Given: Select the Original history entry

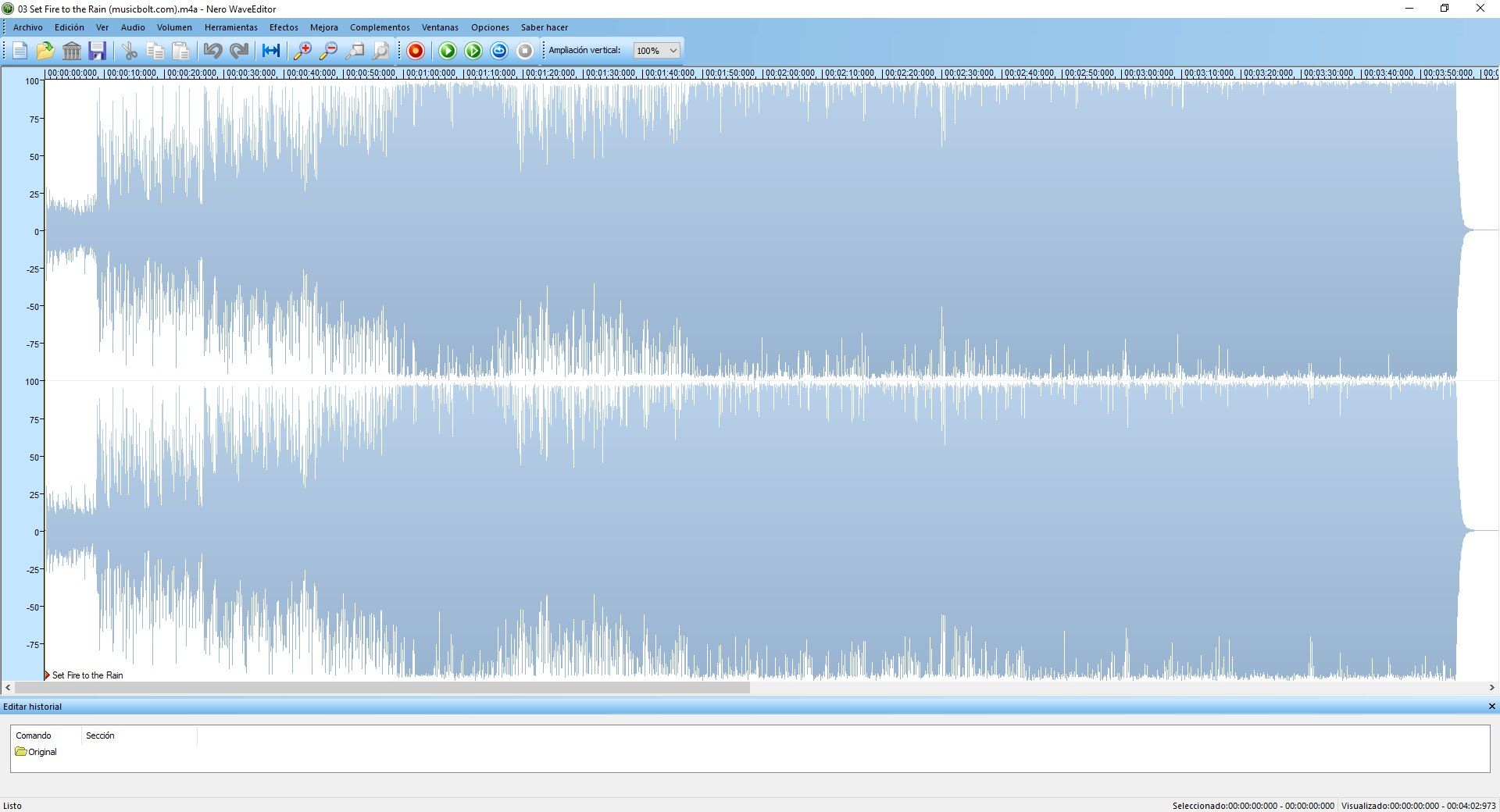Looking at the screenshot, I should (x=36, y=752).
